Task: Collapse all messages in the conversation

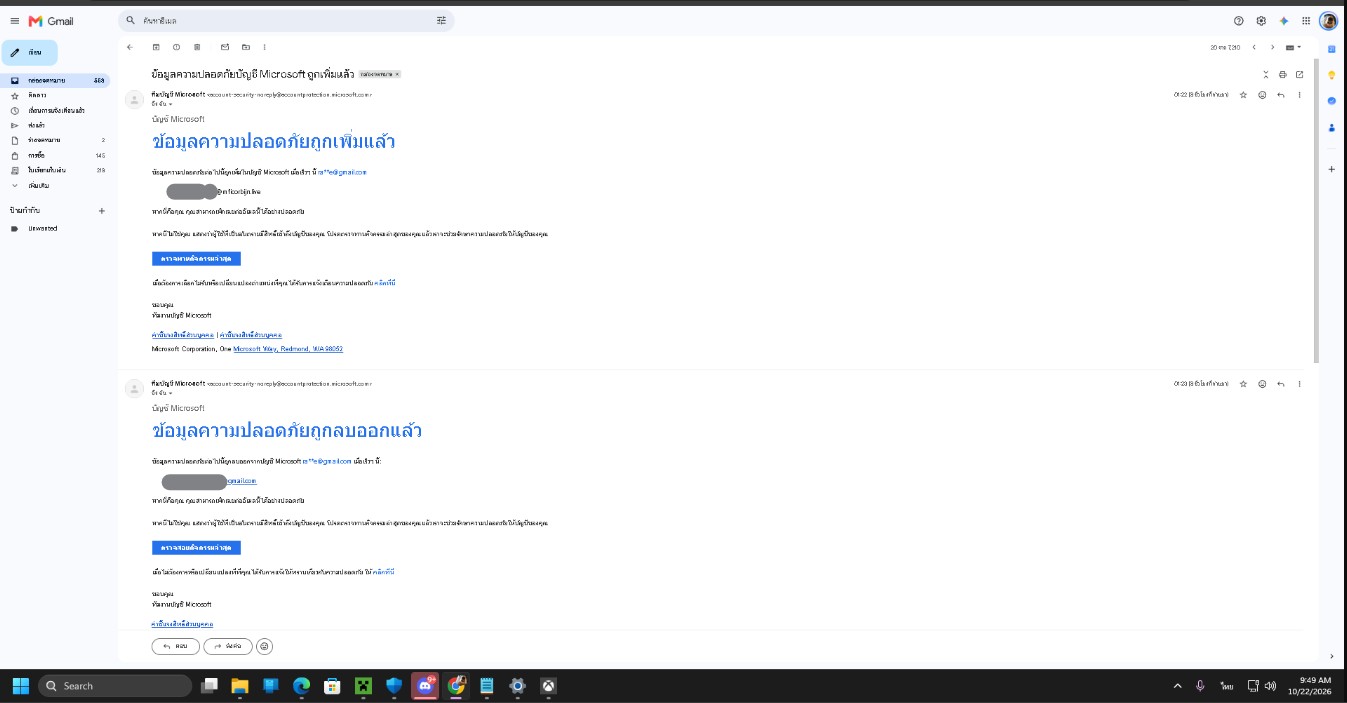Action: (x=1266, y=74)
